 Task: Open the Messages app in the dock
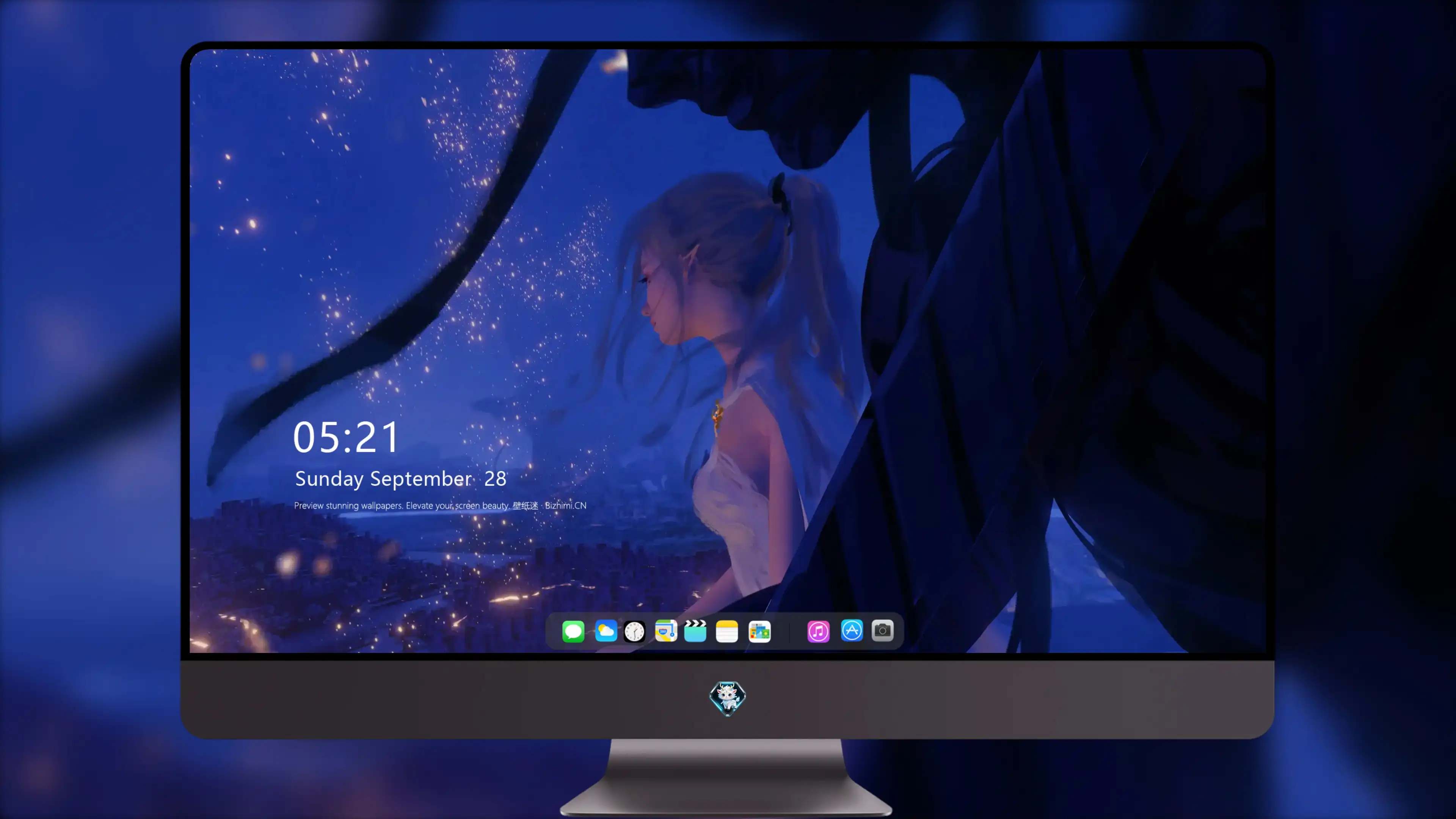tap(573, 631)
